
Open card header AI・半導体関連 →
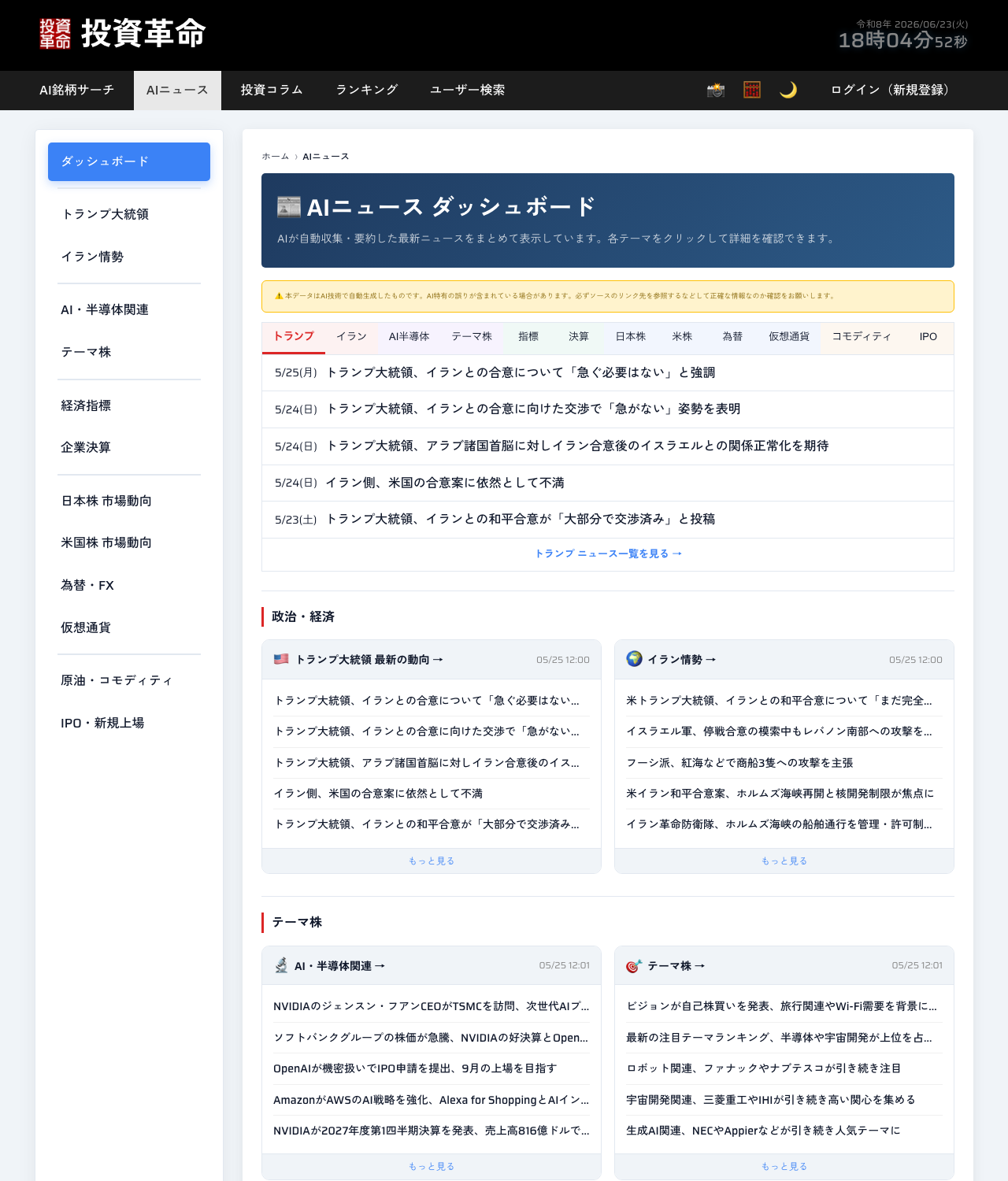pos(339,966)
